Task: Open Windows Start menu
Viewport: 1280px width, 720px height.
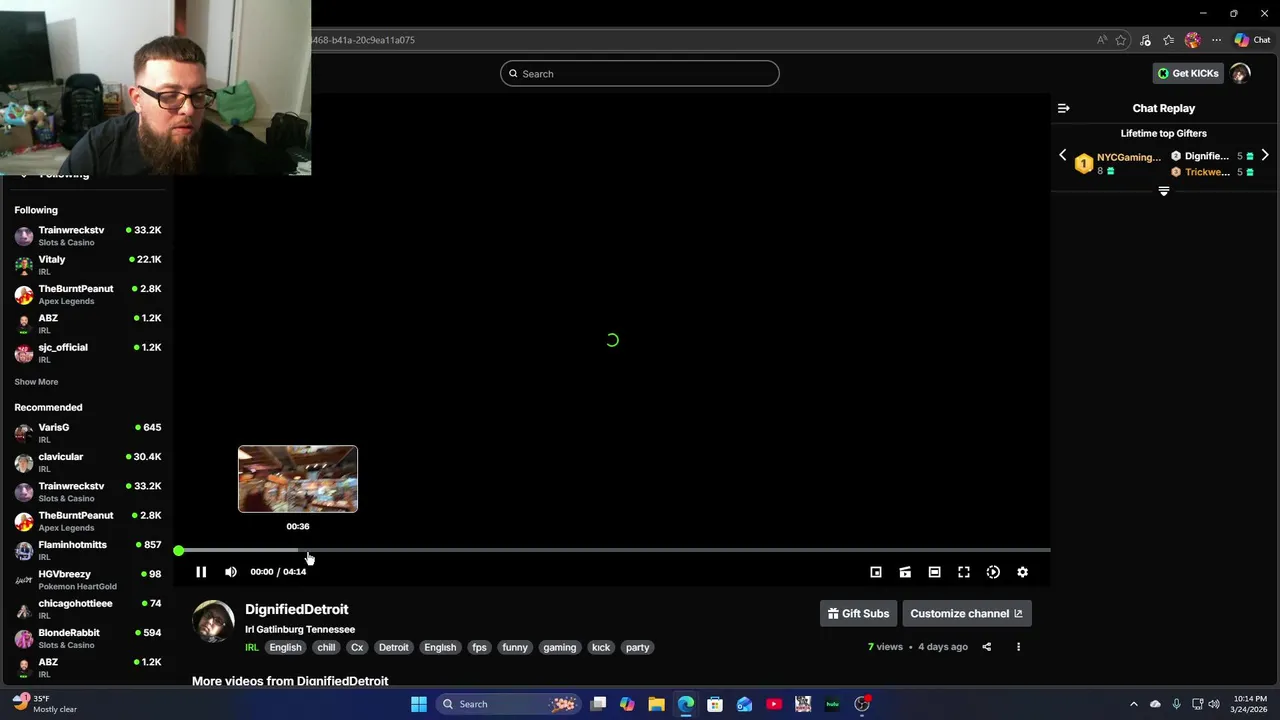Action: (x=419, y=704)
